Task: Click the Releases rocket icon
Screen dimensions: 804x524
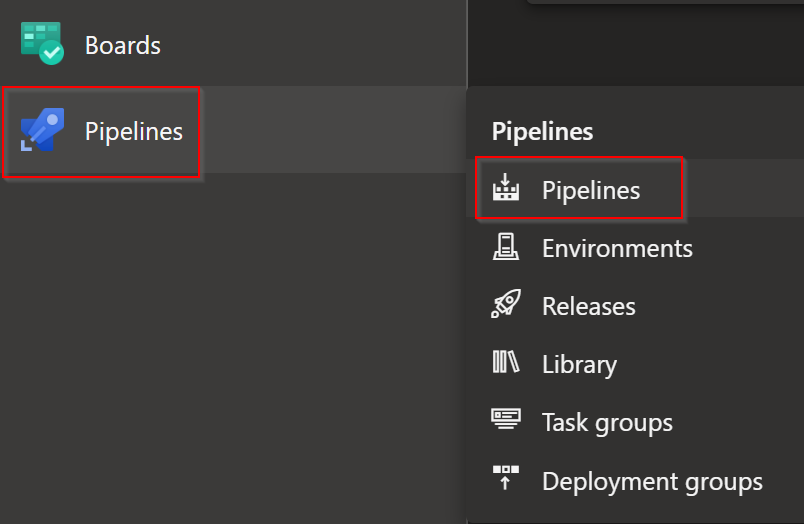Action: pyautogui.click(x=506, y=304)
